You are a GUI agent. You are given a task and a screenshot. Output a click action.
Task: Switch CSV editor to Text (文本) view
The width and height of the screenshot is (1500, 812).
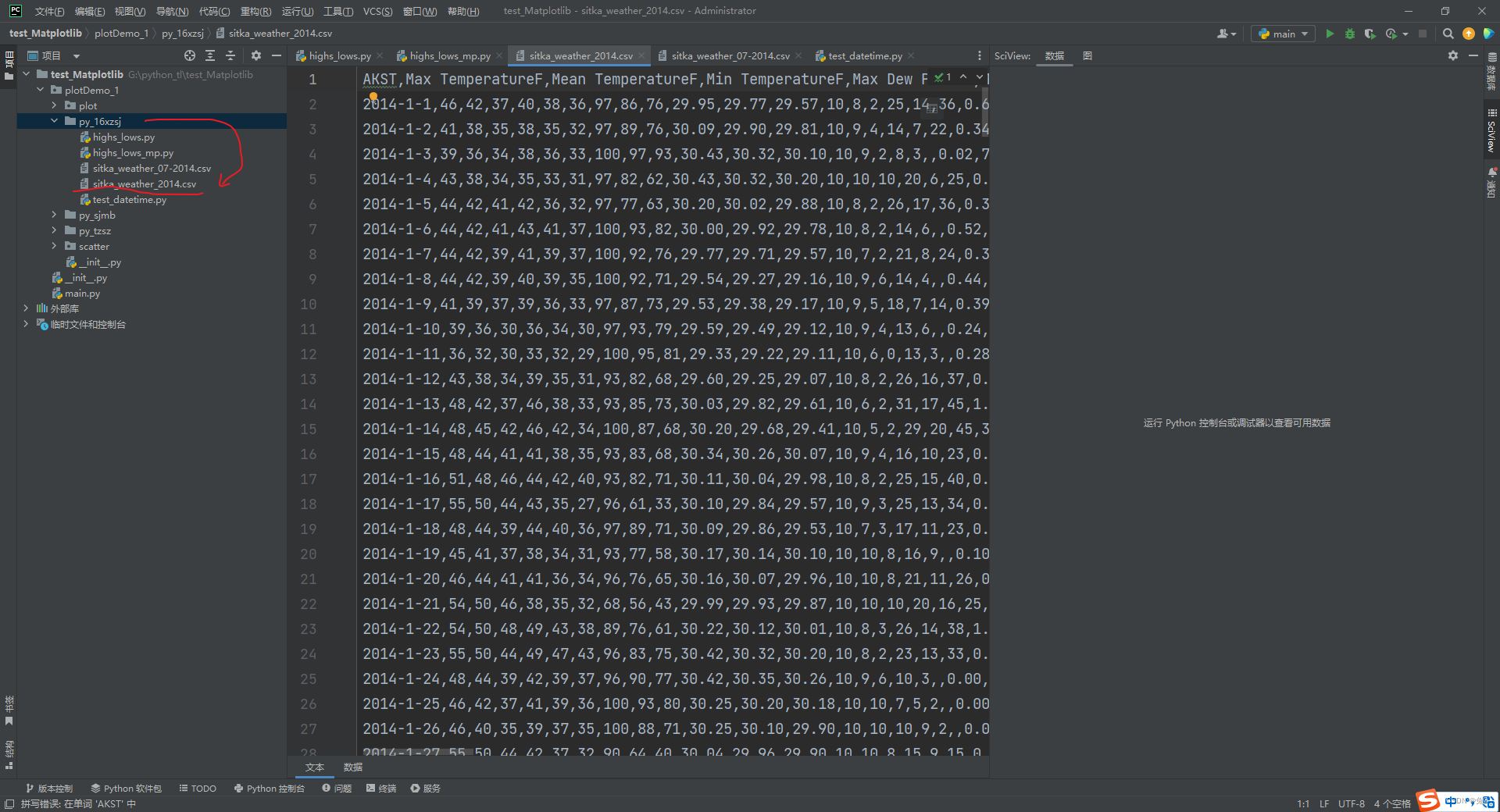pyautogui.click(x=315, y=767)
